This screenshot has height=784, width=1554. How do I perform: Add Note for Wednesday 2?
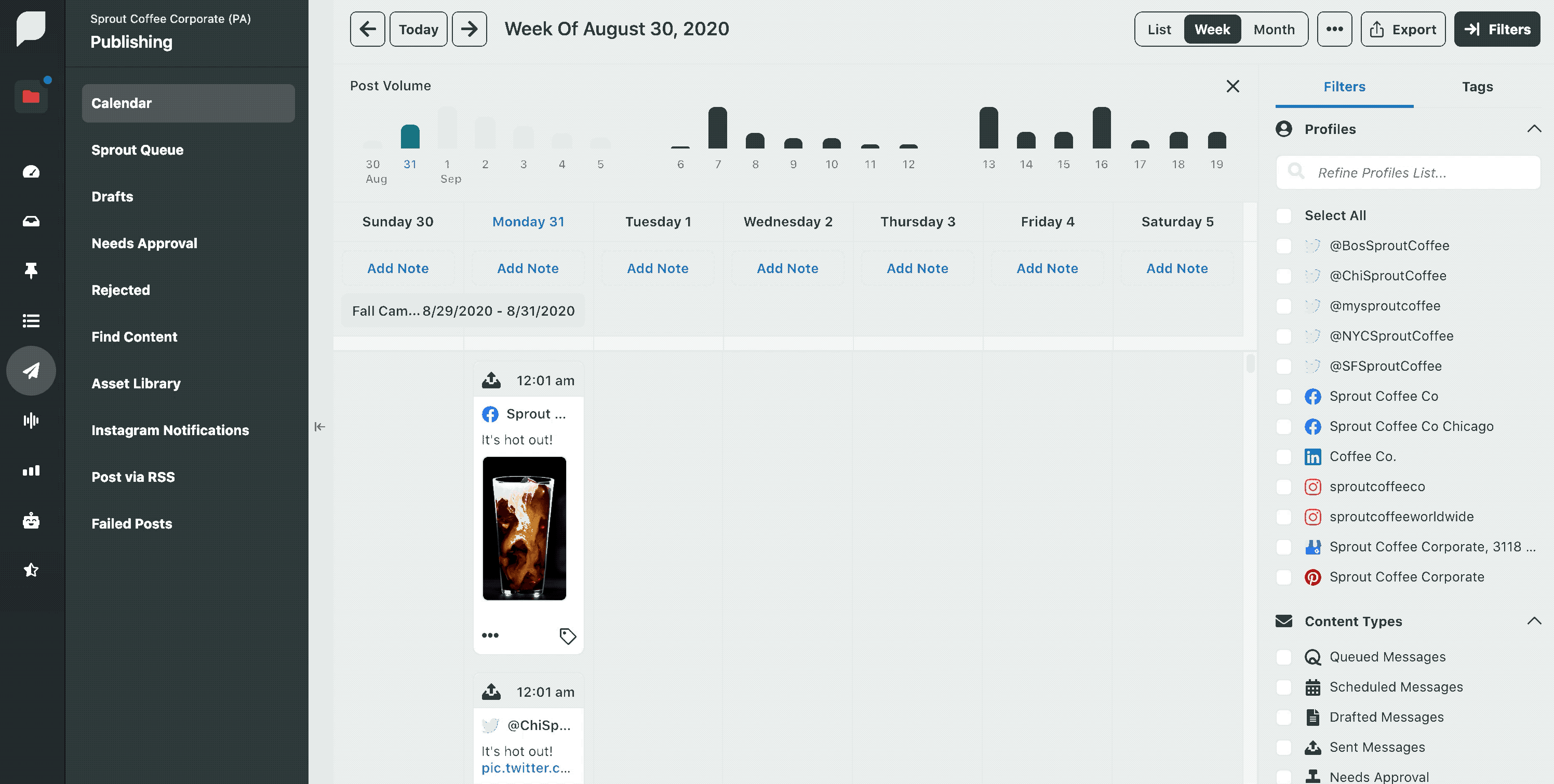point(787,268)
